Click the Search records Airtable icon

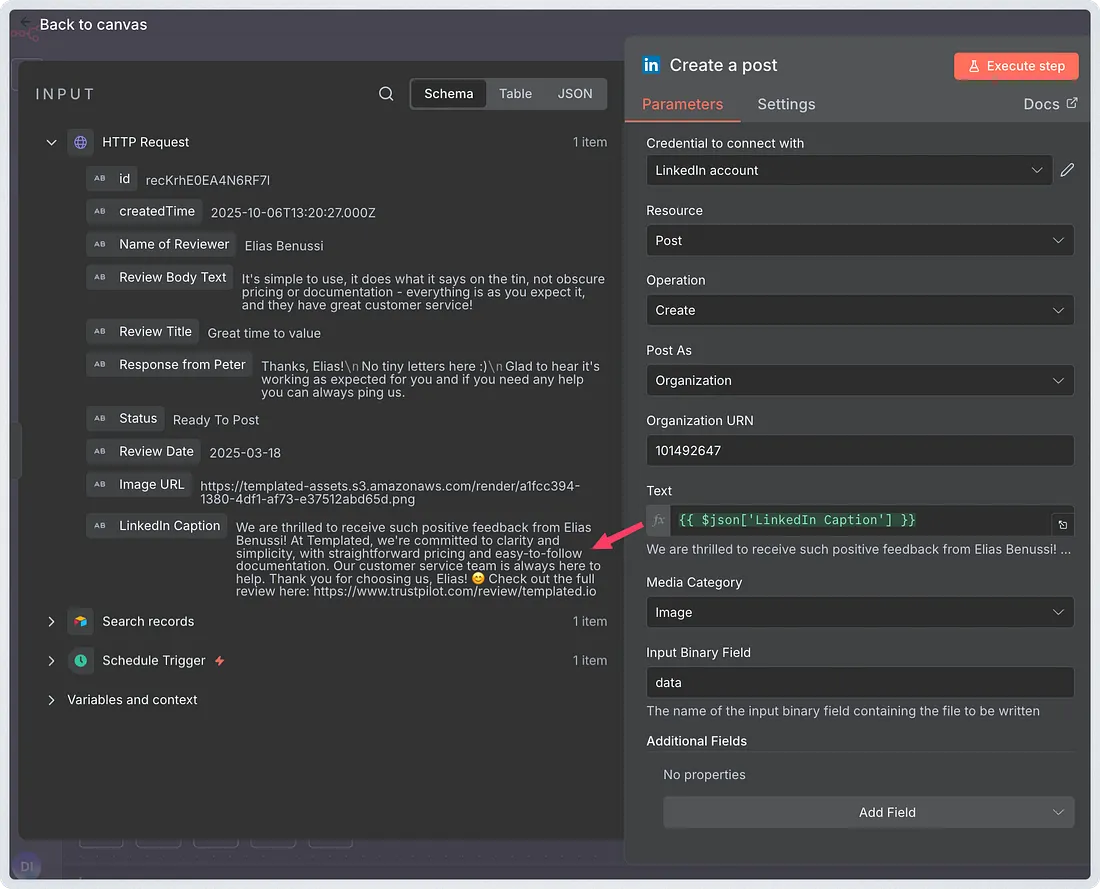point(81,622)
